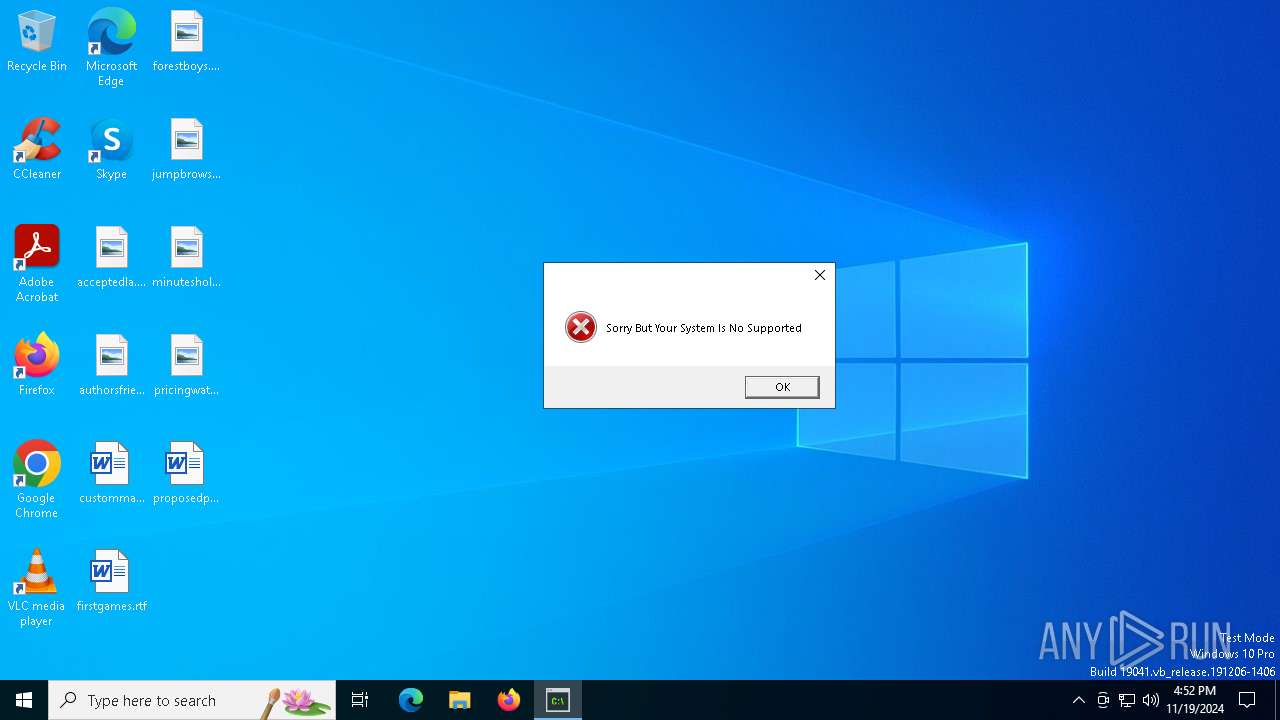Click the red error icon in dialog
The image size is (1280, 720).
point(581,327)
